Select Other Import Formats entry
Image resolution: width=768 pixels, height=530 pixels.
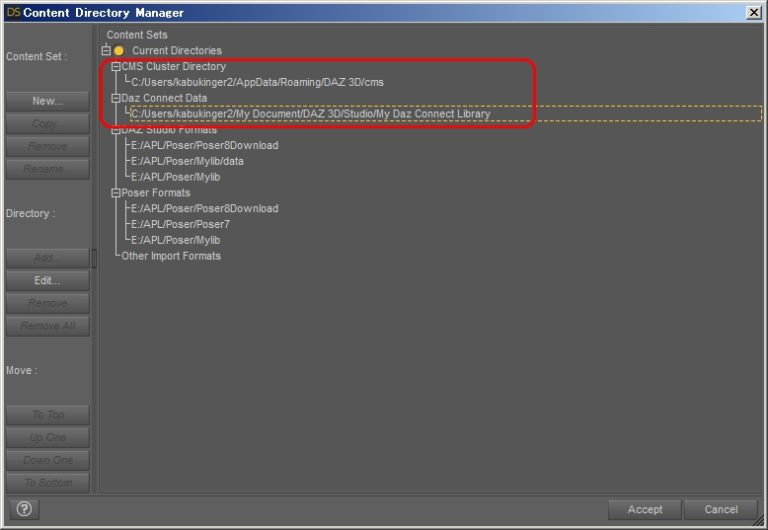click(171, 256)
